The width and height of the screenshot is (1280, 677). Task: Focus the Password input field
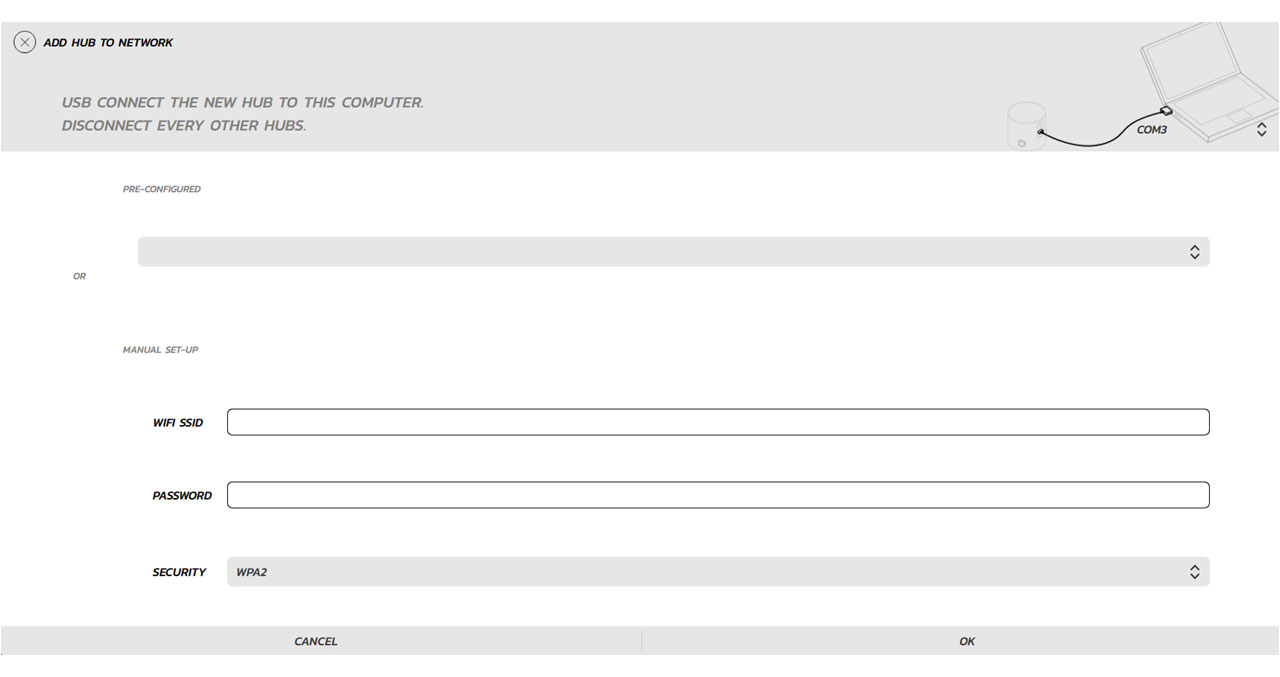[718, 495]
